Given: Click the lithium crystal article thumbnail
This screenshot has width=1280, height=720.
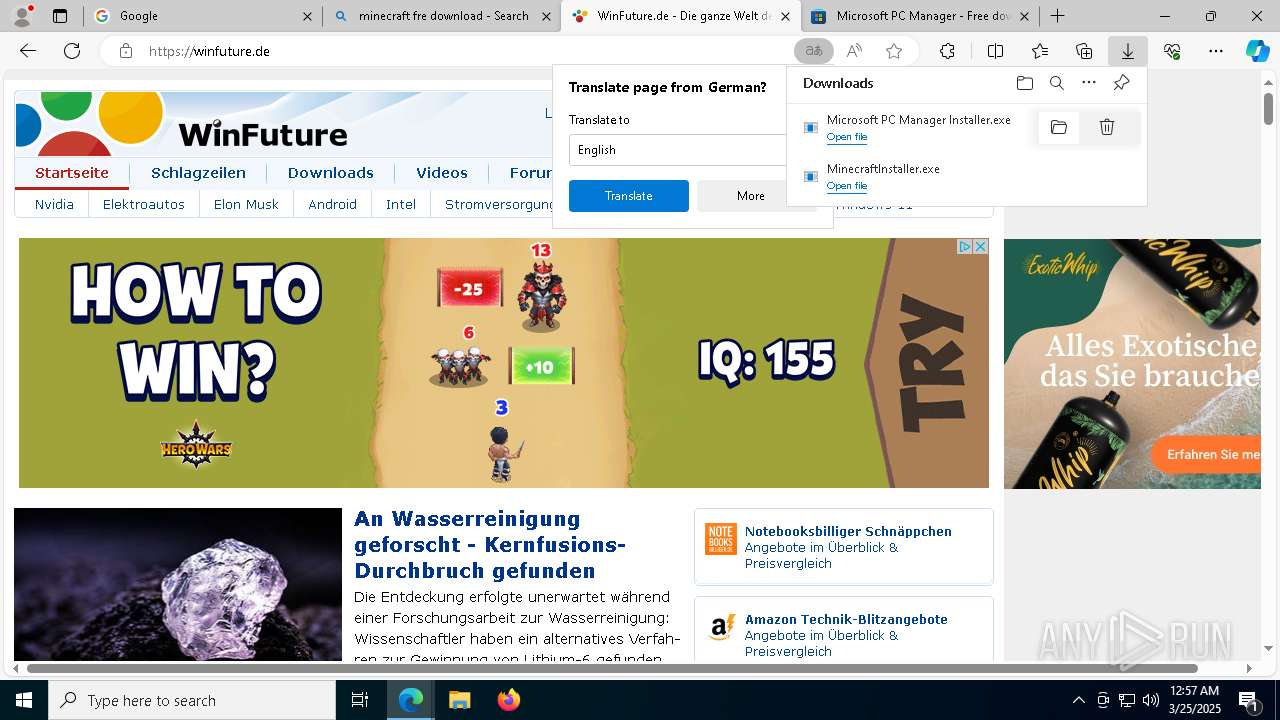Looking at the screenshot, I should (178, 585).
